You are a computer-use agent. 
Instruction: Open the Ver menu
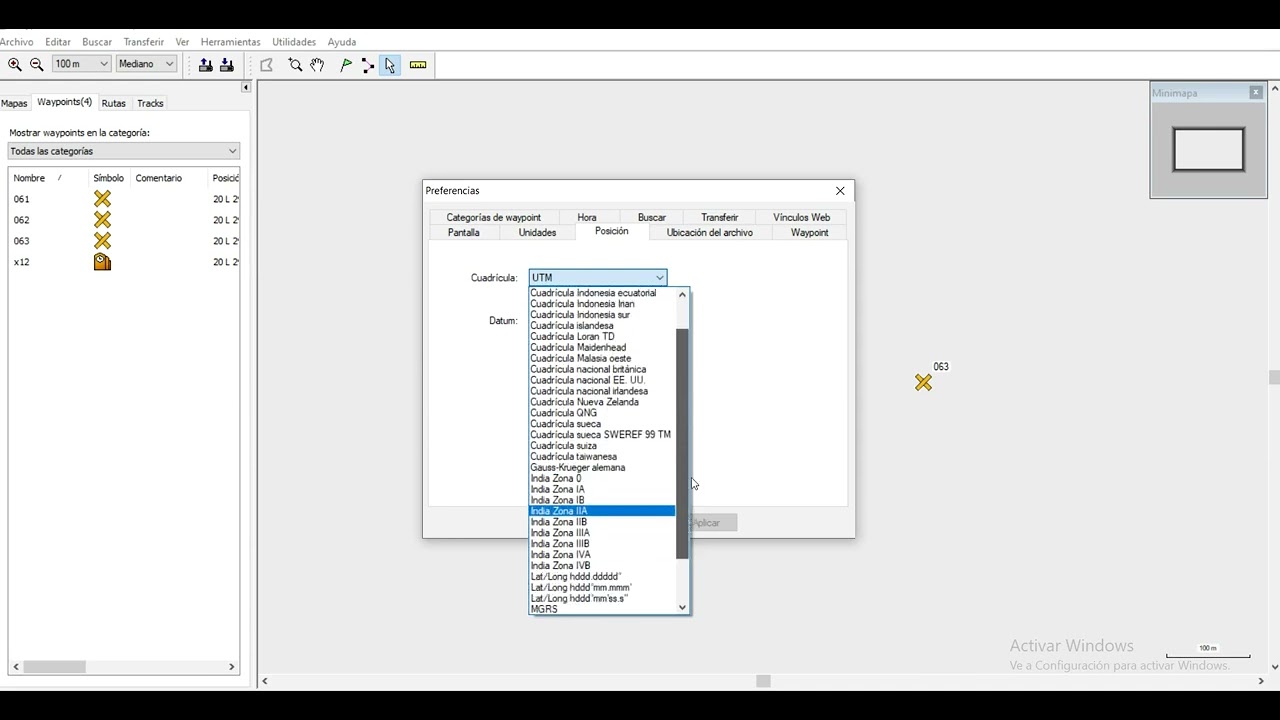182,42
